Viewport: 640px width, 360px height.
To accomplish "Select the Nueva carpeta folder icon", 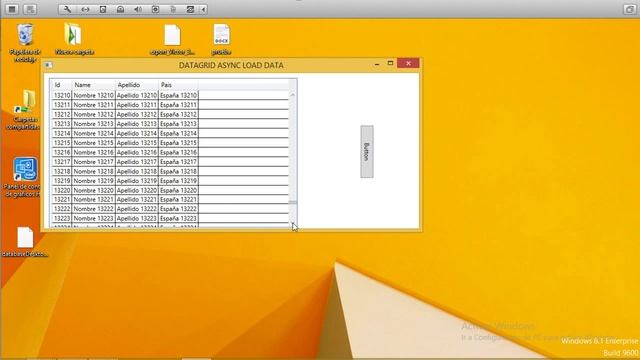I will click(x=74, y=39).
